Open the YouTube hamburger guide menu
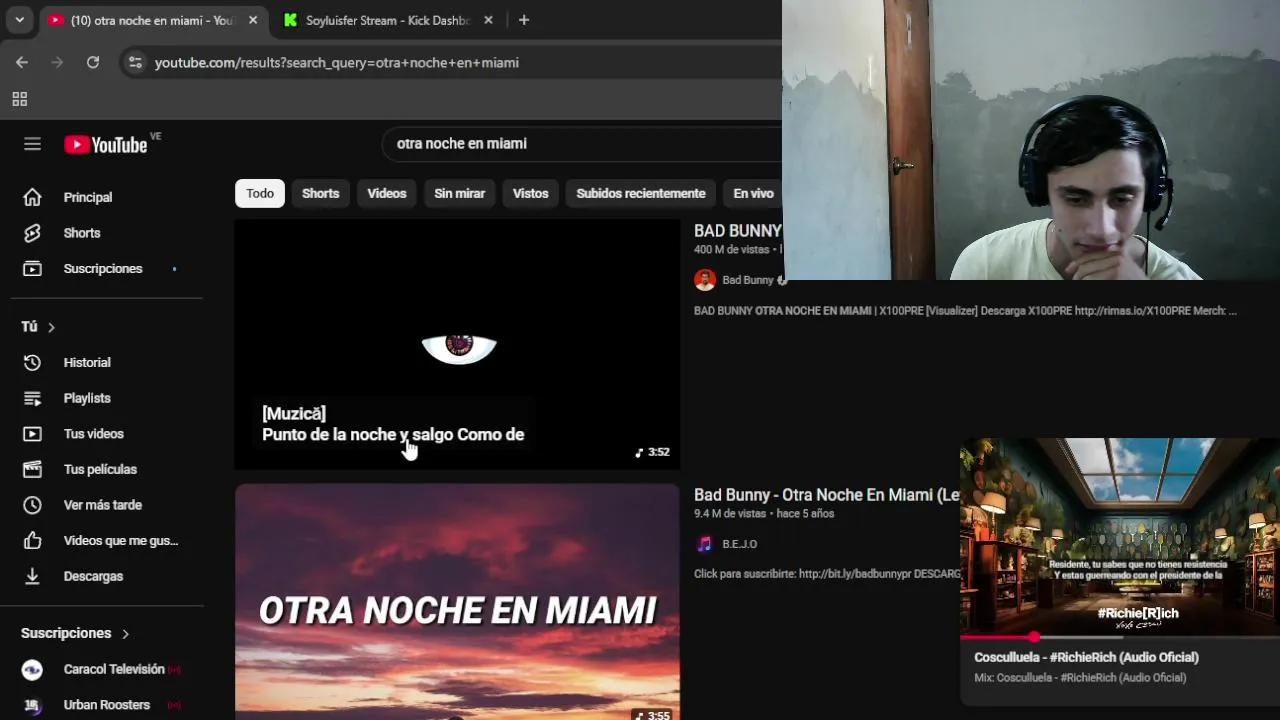This screenshot has height=720, width=1280. pyautogui.click(x=32, y=144)
